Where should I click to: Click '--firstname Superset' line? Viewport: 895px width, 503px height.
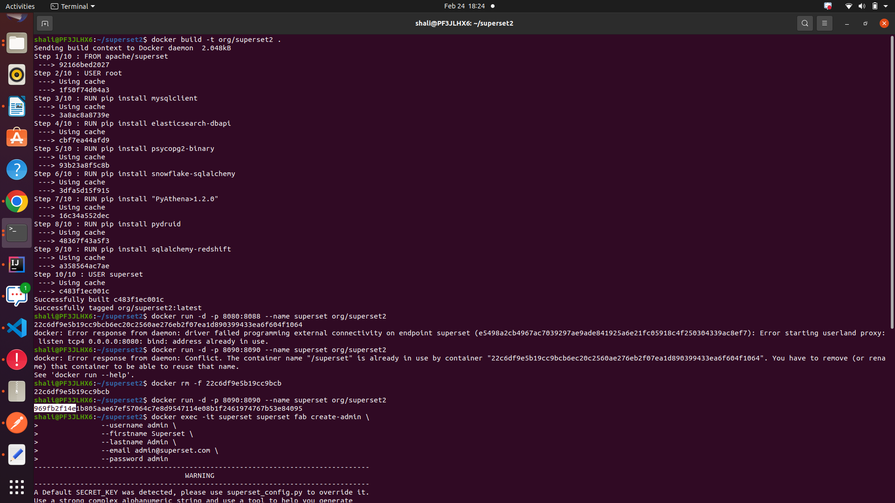click(x=147, y=434)
